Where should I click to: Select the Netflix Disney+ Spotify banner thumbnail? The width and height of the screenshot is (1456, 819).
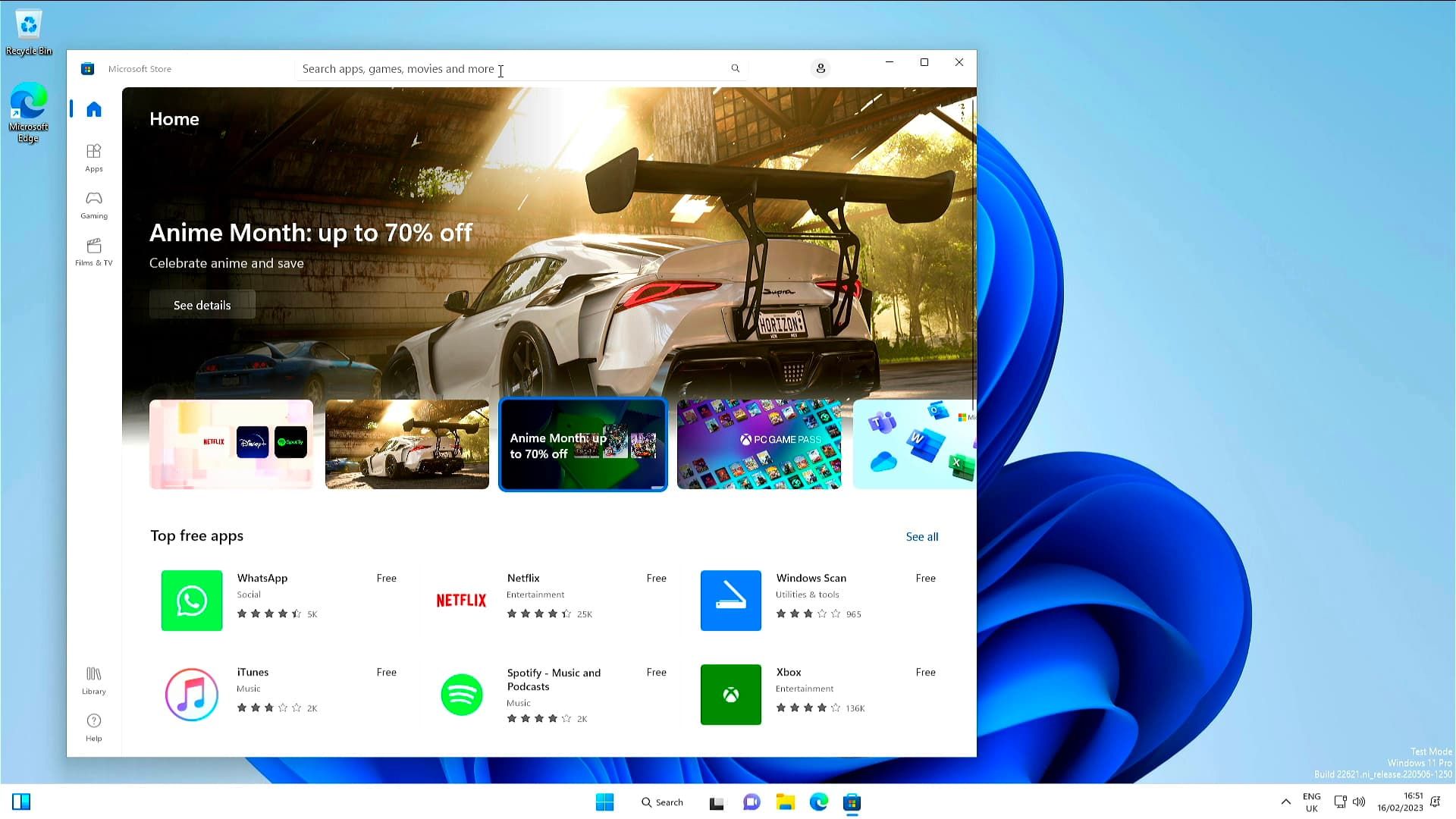click(x=231, y=444)
